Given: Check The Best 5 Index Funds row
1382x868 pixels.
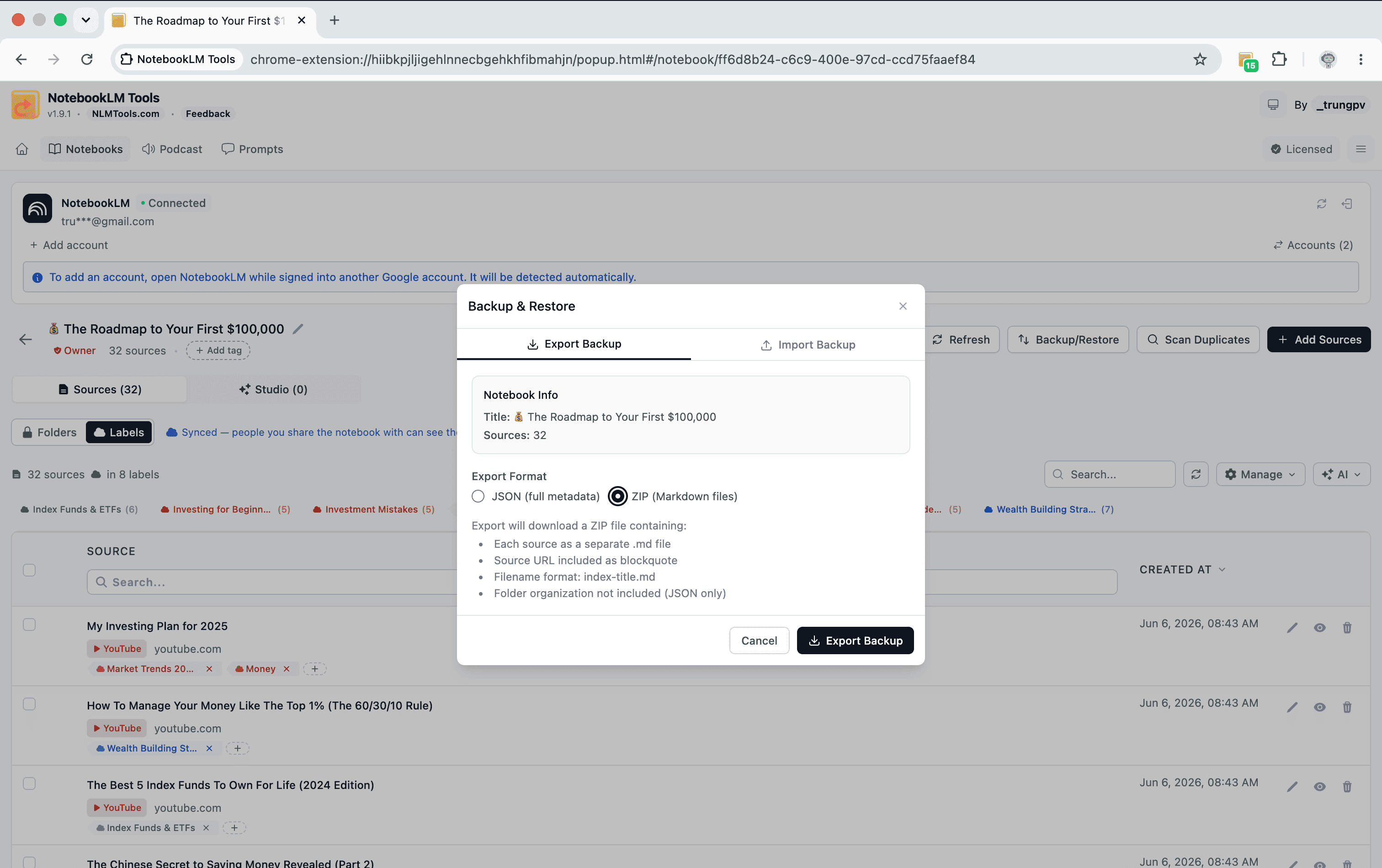Looking at the screenshot, I should (29, 783).
